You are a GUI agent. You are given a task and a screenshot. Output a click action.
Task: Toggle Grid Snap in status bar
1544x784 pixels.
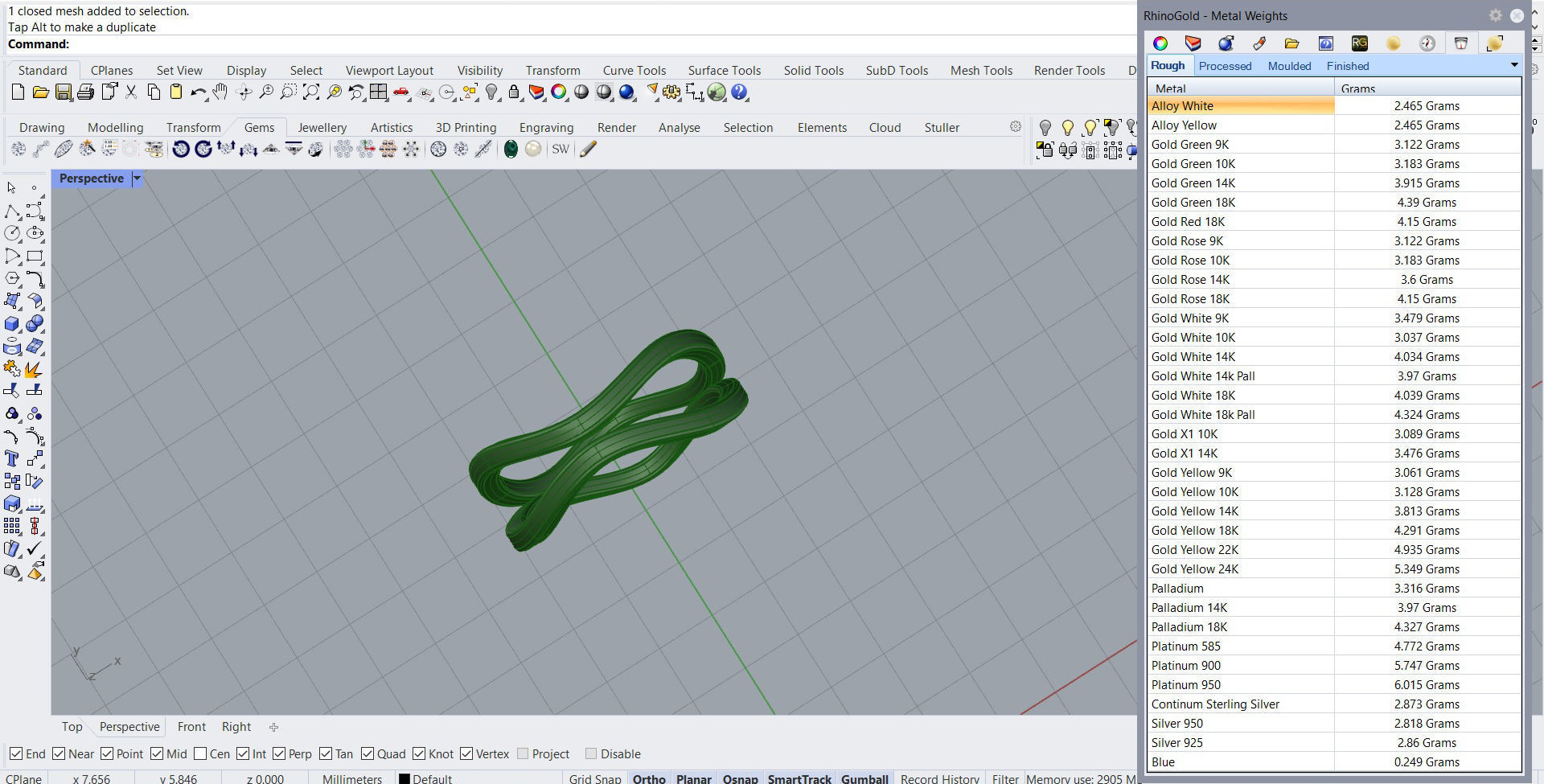point(595,778)
